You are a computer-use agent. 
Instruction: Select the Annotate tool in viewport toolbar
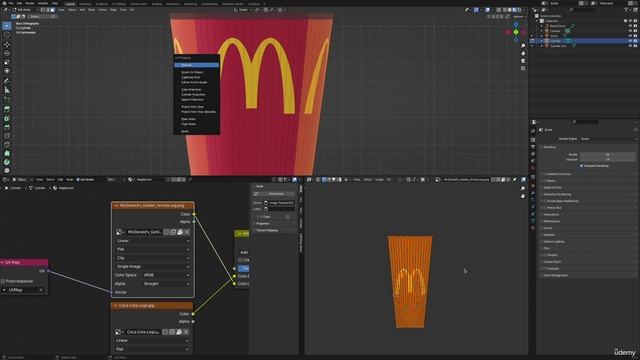[x=7, y=81]
